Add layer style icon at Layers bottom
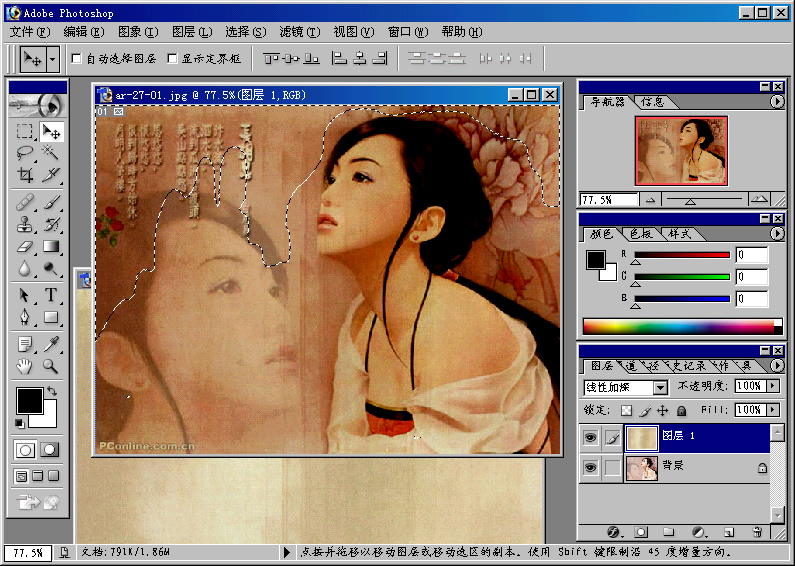The height and width of the screenshot is (566, 795). (614, 532)
